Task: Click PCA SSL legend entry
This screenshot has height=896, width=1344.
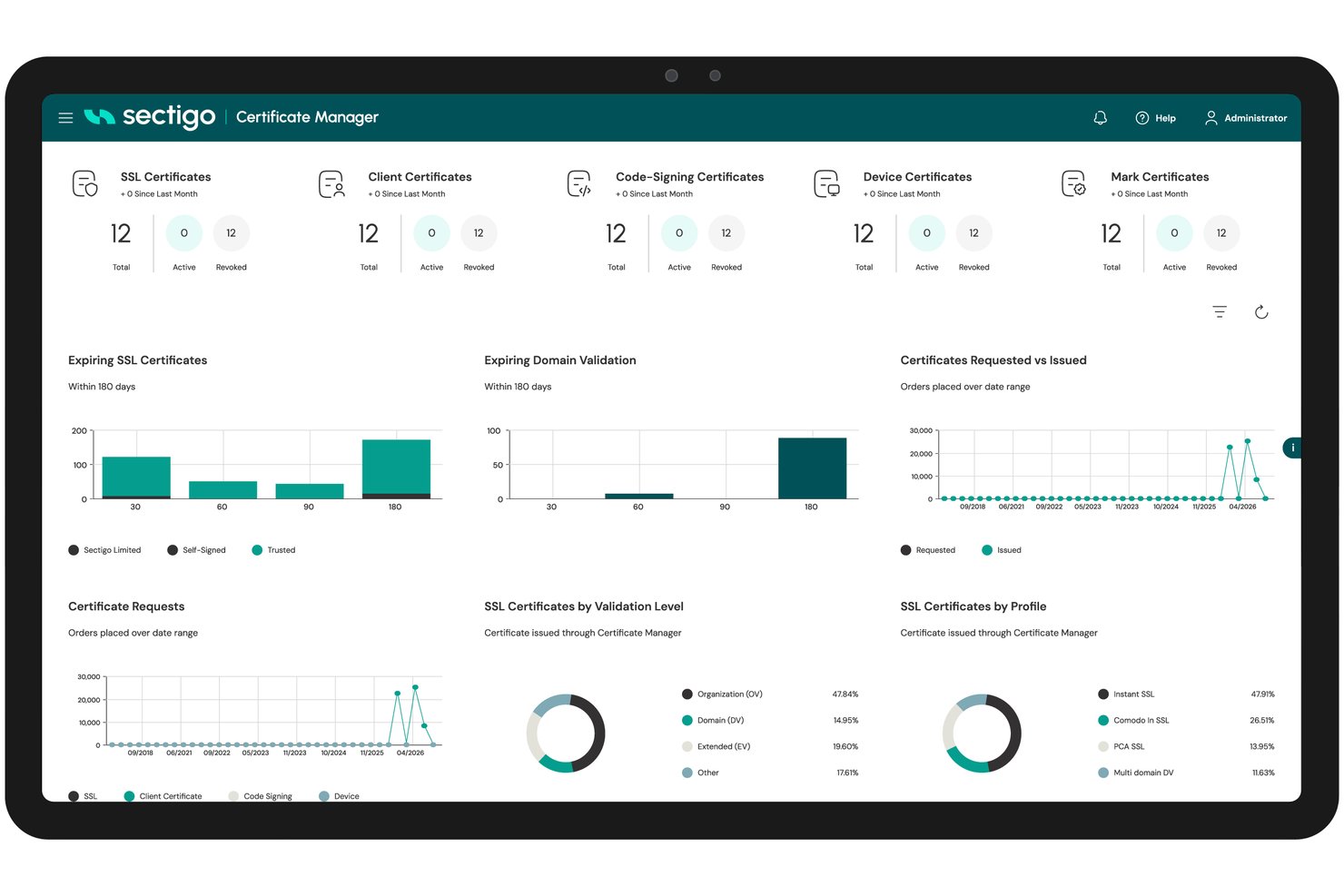Action: click(x=1122, y=747)
